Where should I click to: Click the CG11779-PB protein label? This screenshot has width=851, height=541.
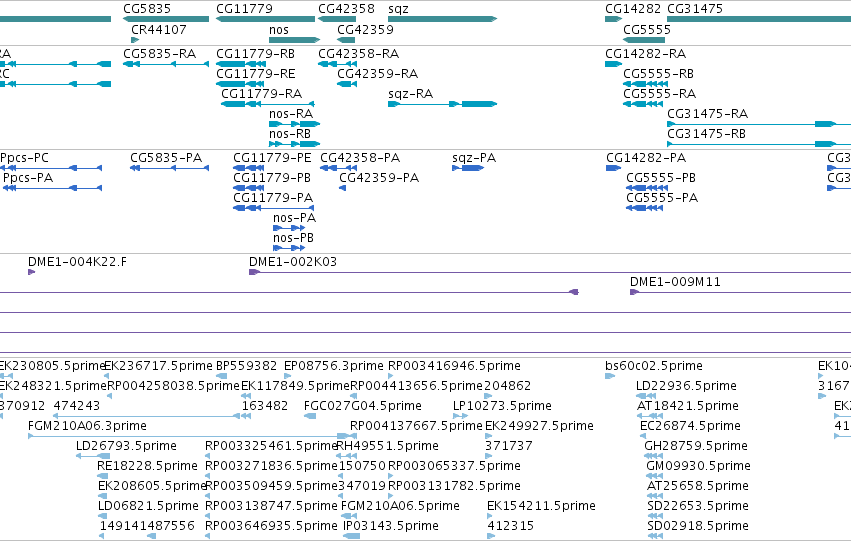[x=272, y=178]
